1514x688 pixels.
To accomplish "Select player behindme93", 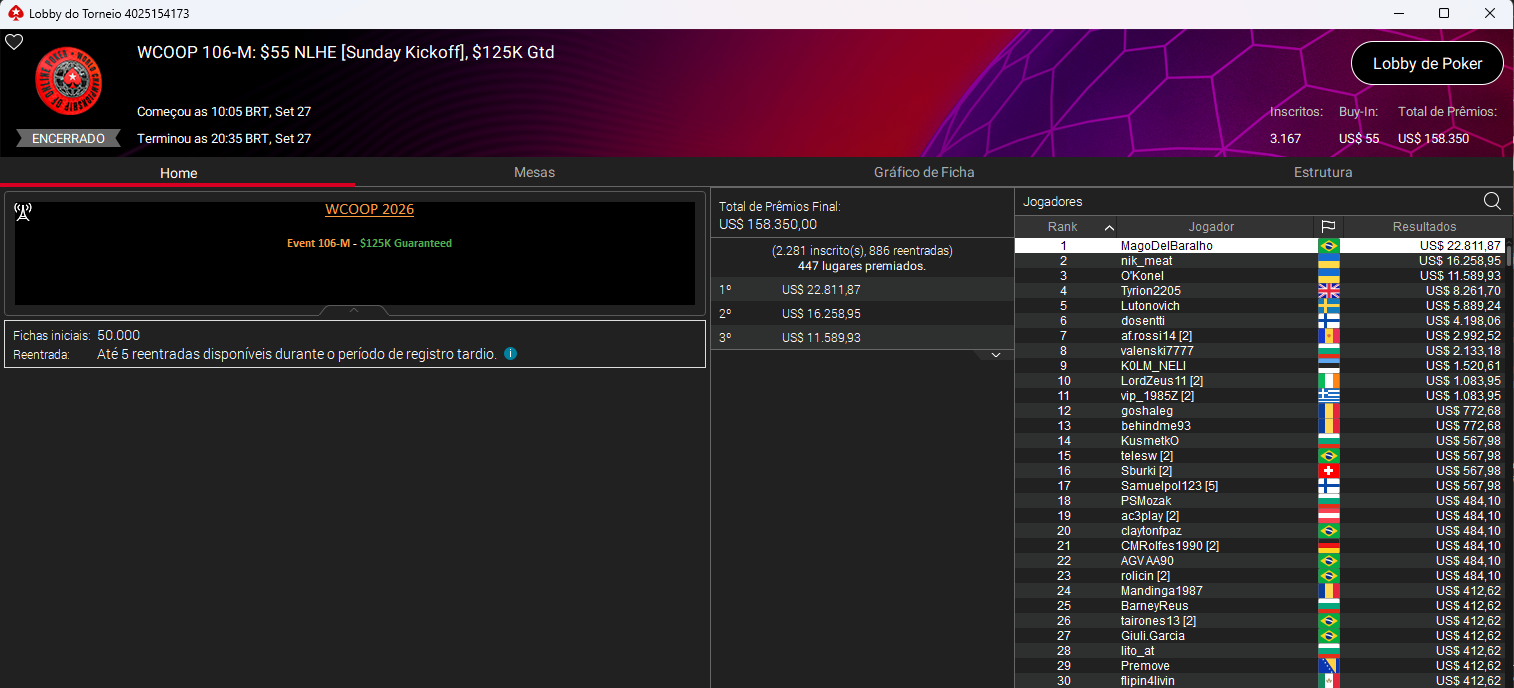I will (1260, 426).
